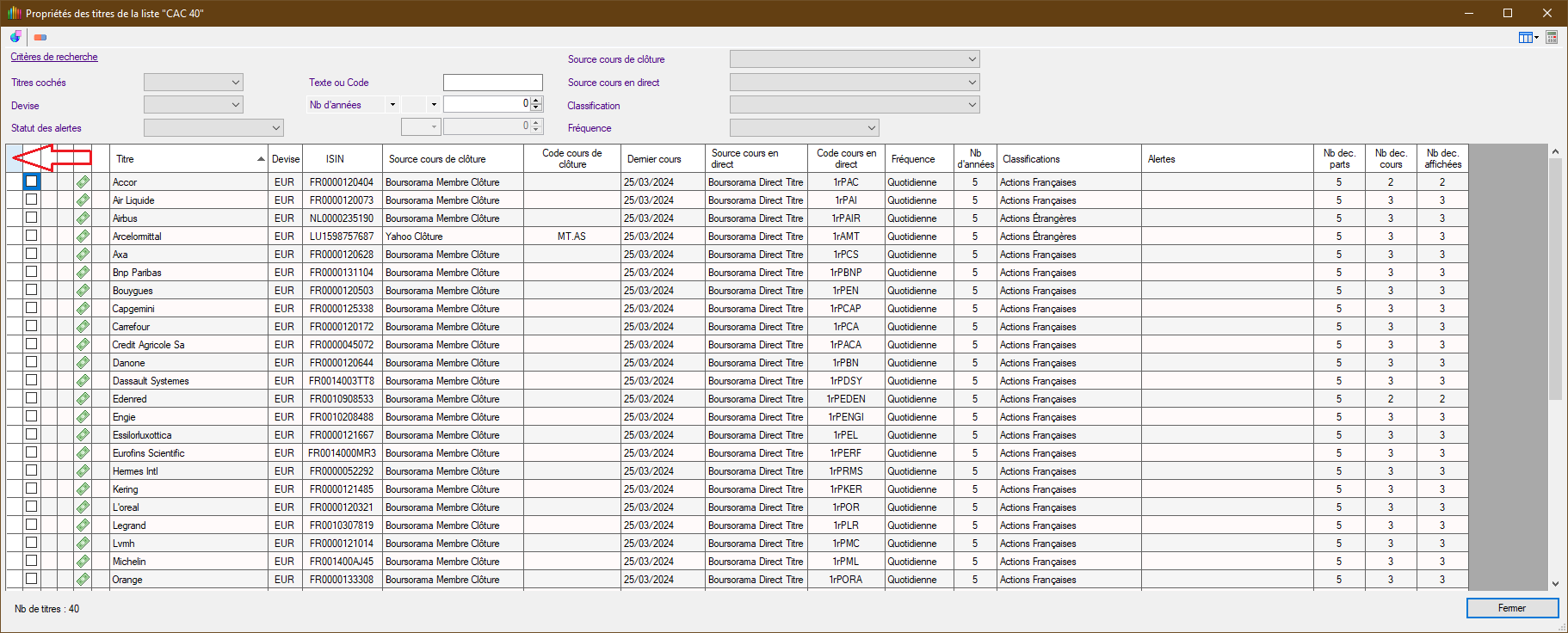This screenshot has width=1568, height=633.
Task: Click the globe icon in the toolbar
Action: click(x=15, y=37)
